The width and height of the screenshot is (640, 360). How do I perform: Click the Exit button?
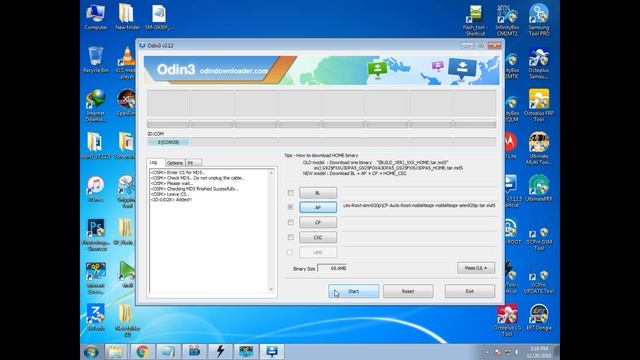470,291
